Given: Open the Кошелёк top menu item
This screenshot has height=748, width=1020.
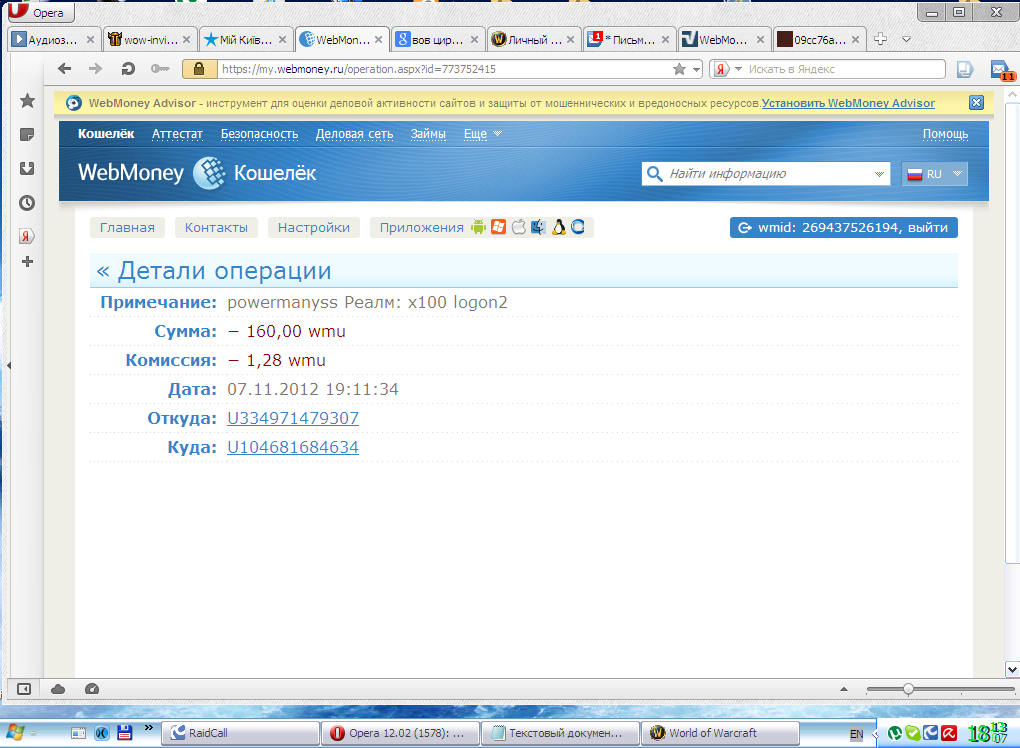Looking at the screenshot, I should click(x=106, y=134).
